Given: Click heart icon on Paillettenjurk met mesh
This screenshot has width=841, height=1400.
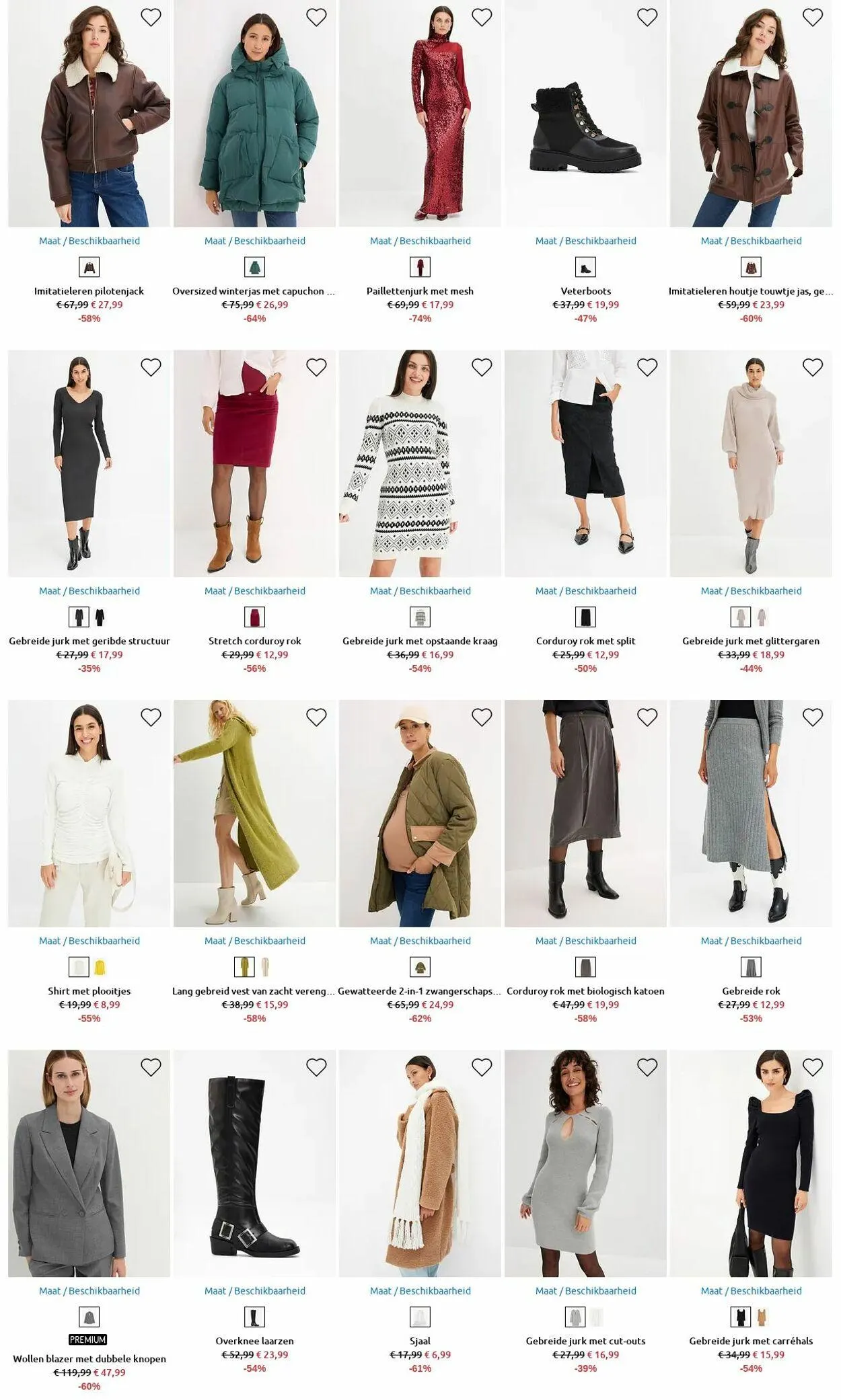Looking at the screenshot, I should coord(482,17).
